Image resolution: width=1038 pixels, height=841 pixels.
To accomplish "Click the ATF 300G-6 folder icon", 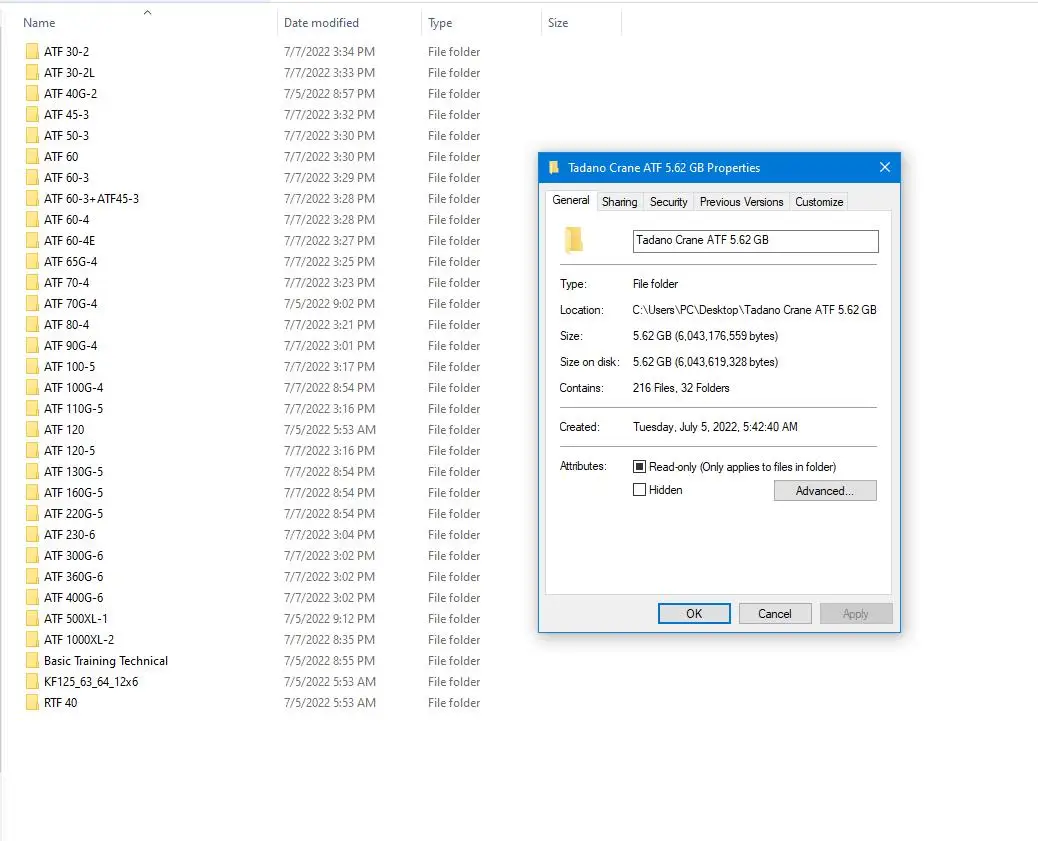I will (32, 556).
